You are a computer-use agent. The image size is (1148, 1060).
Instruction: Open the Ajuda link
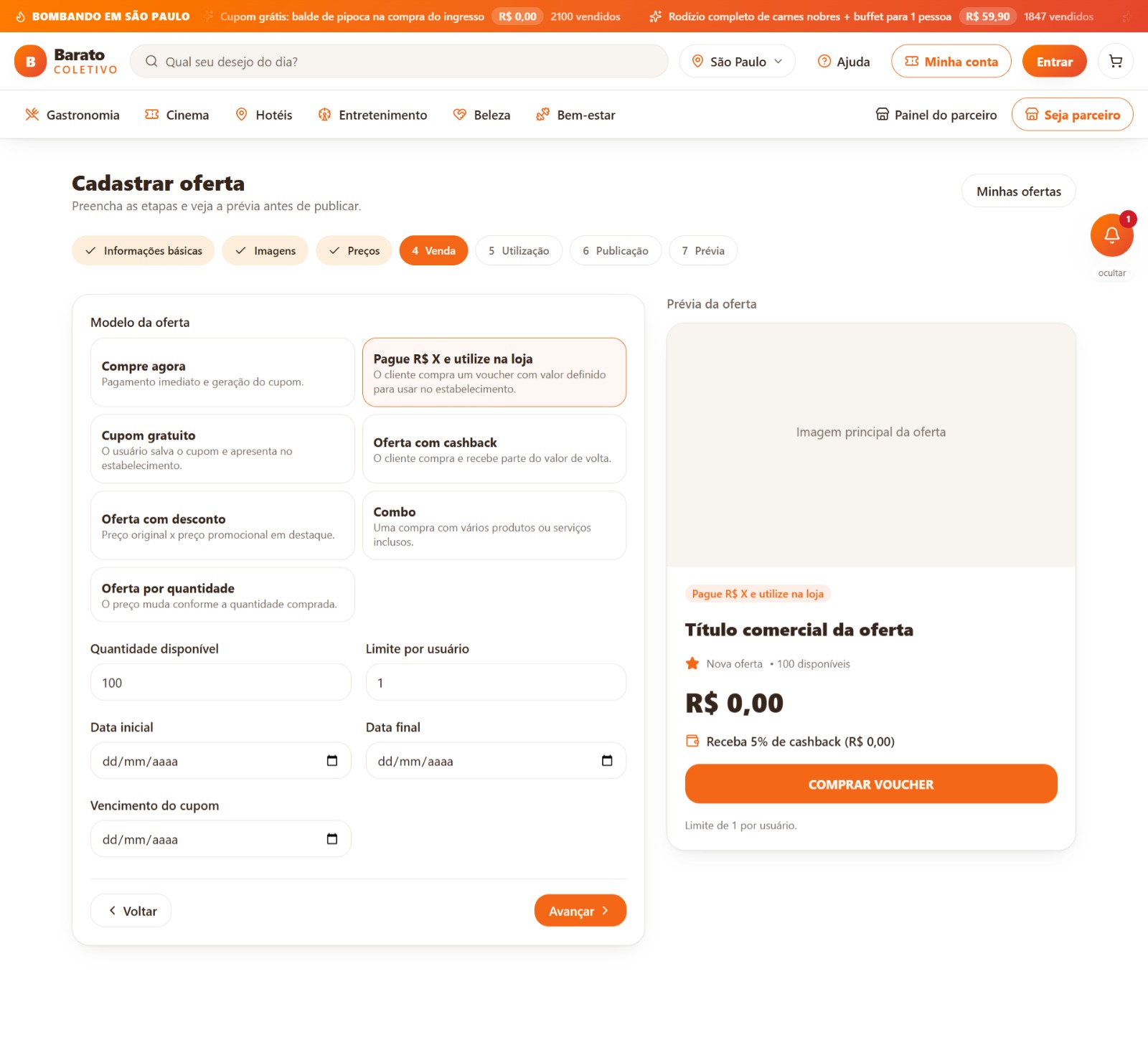844,62
